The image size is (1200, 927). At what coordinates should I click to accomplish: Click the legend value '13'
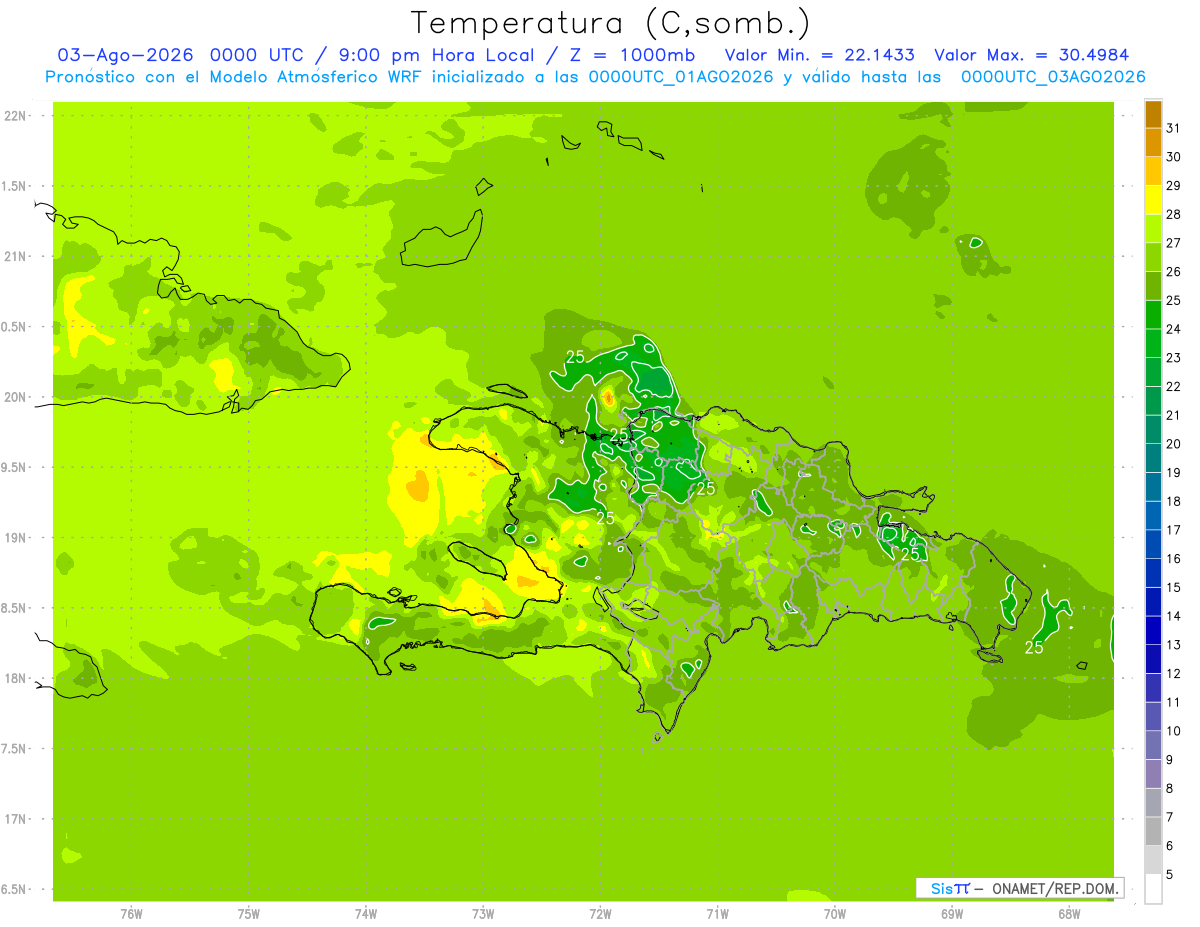[1173, 645]
